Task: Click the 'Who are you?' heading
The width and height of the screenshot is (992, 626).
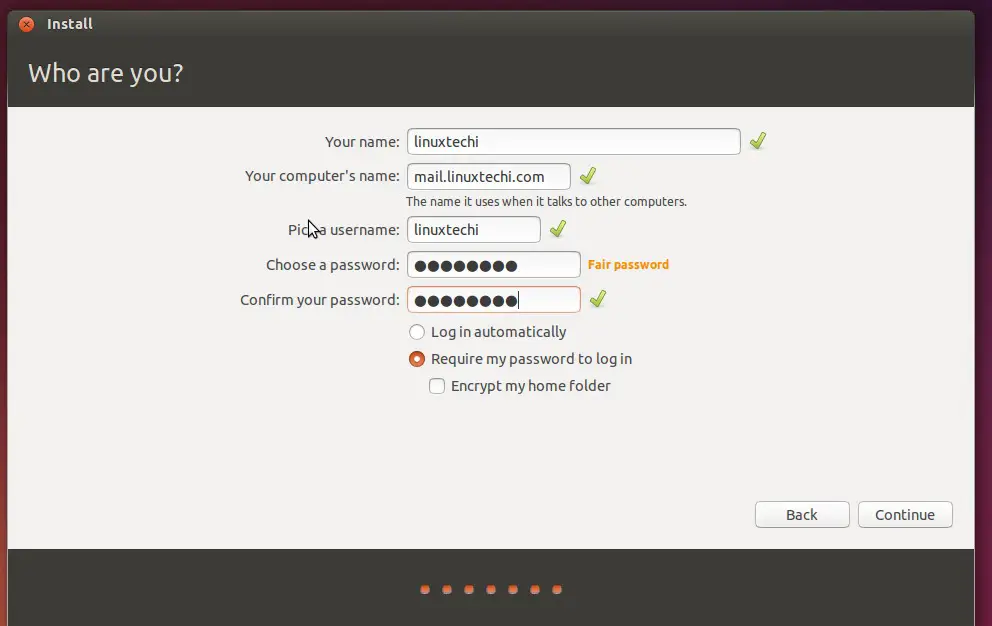Action: pos(106,73)
